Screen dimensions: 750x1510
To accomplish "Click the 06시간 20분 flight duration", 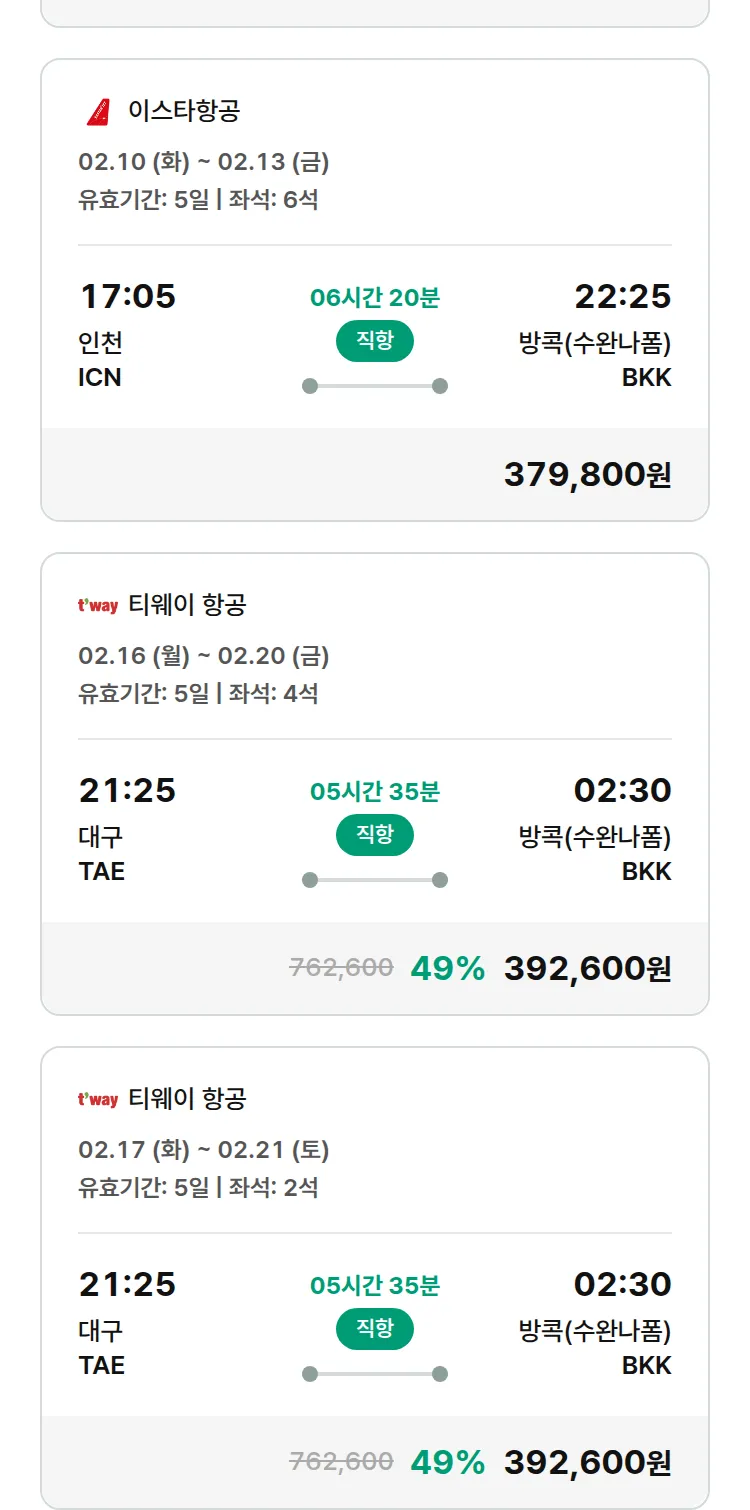I will point(375,297).
